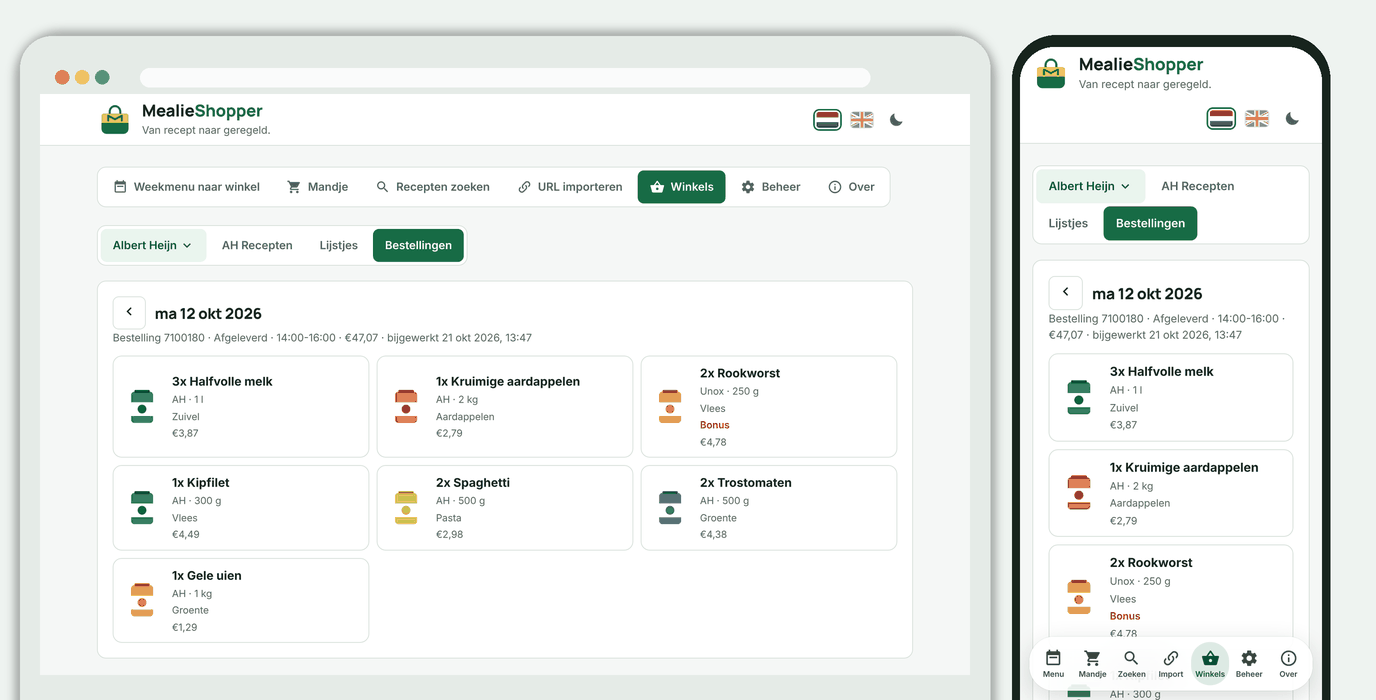Open Lijstjes tab in mobile view
Screen dimensions: 1376x700
pos(1068,223)
